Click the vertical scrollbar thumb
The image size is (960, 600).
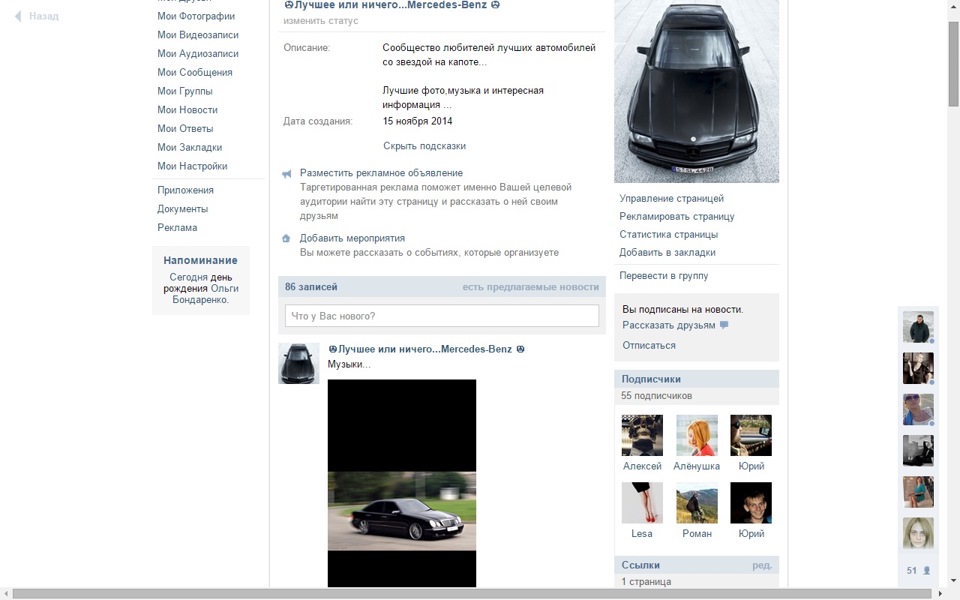954,64
